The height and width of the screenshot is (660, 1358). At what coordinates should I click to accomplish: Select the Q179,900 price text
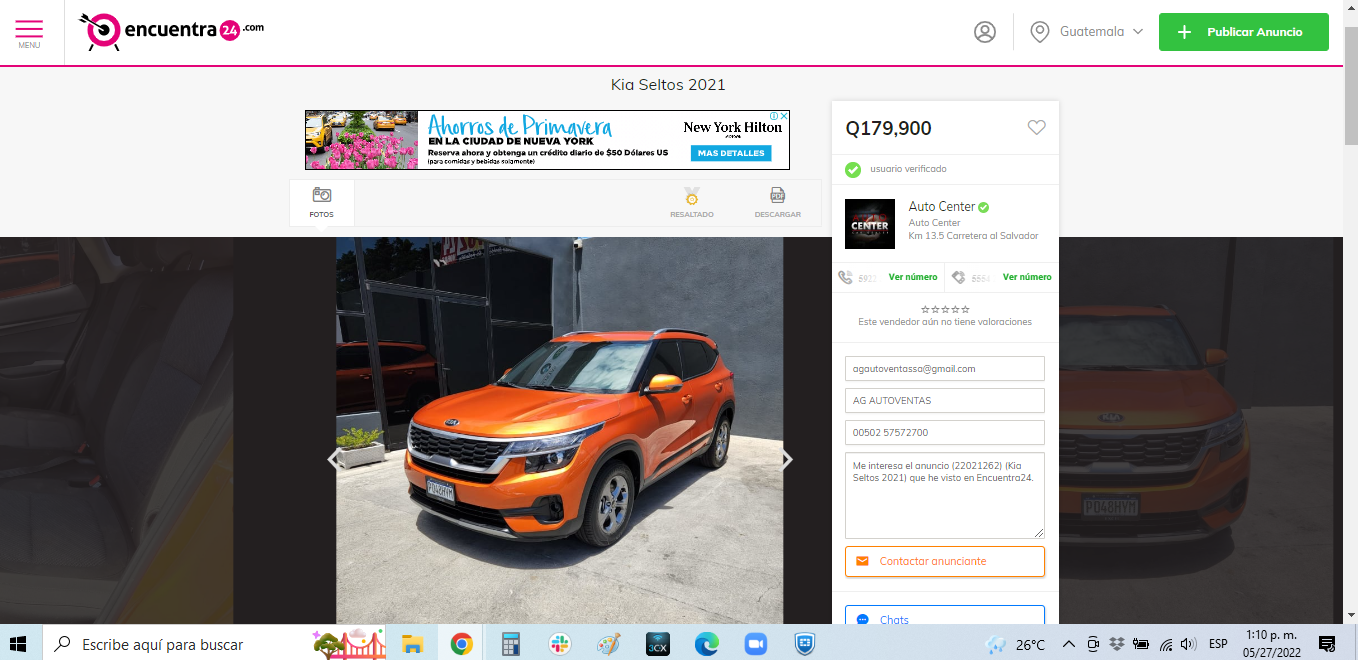click(888, 128)
